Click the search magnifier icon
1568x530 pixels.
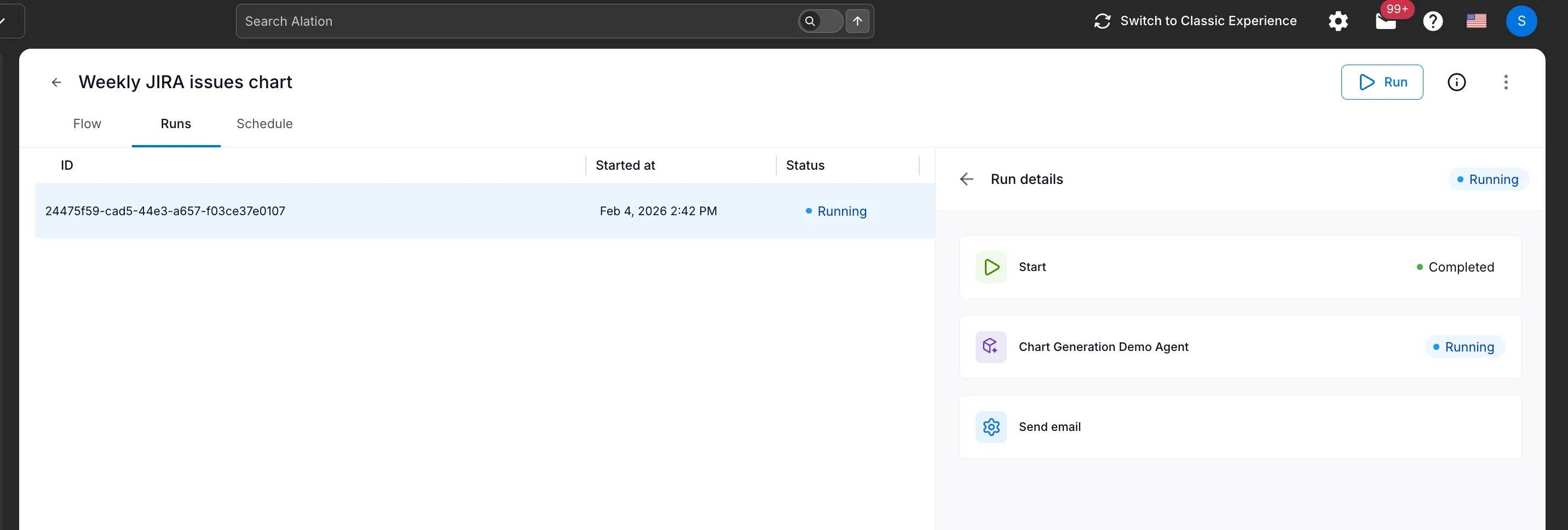pos(810,21)
